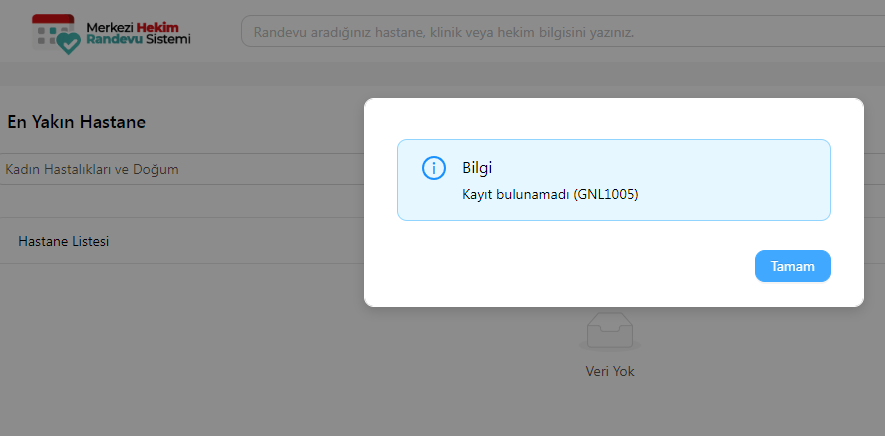Click the Randevu Sistemi logo text
The width and height of the screenshot is (885, 436).
coord(138,39)
